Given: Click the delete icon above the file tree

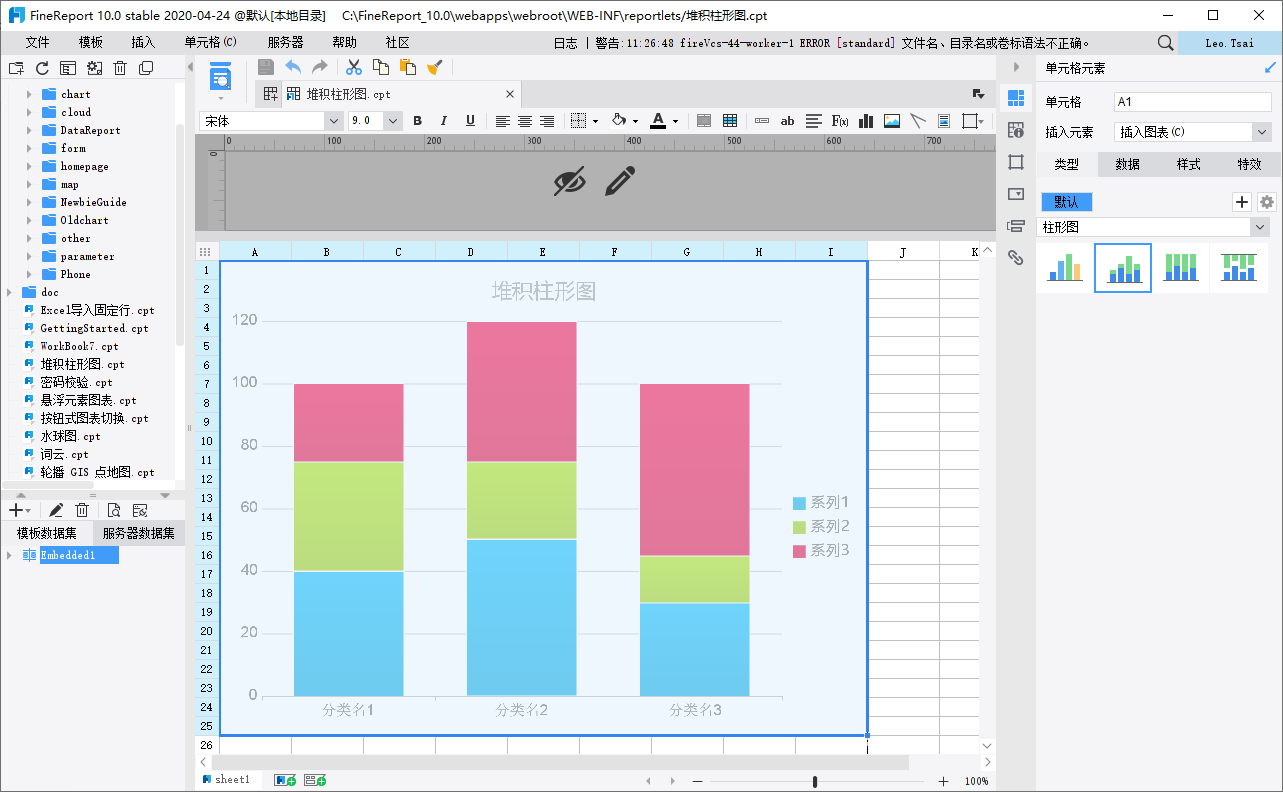Looking at the screenshot, I should (x=120, y=68).
